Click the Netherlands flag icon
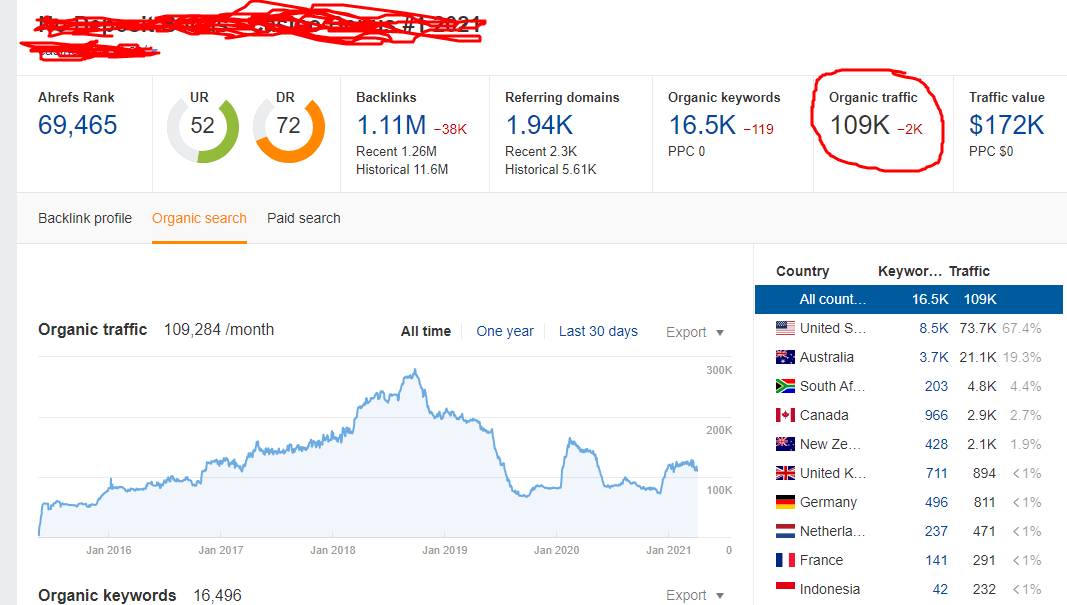This screenshot has height=605, width=1067. [785, 531]
